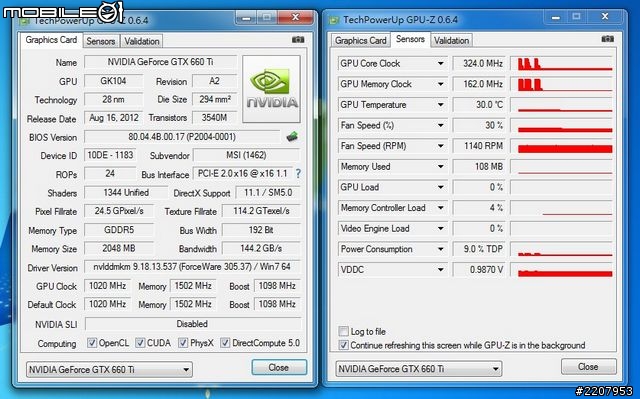The height and width of the screenshot is (399, 640).
Task: Click the 0.9870 V VDDC reading
Action: tap(479, 270)
